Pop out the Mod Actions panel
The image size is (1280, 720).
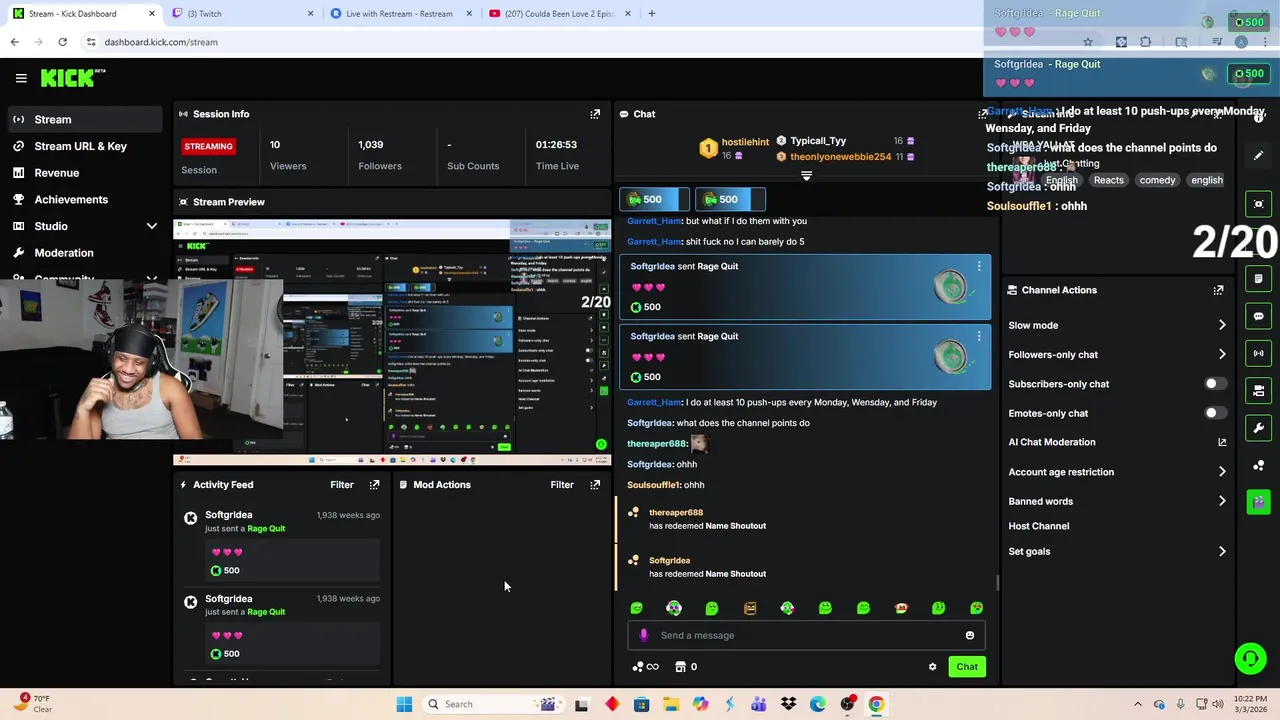[595, 485]
